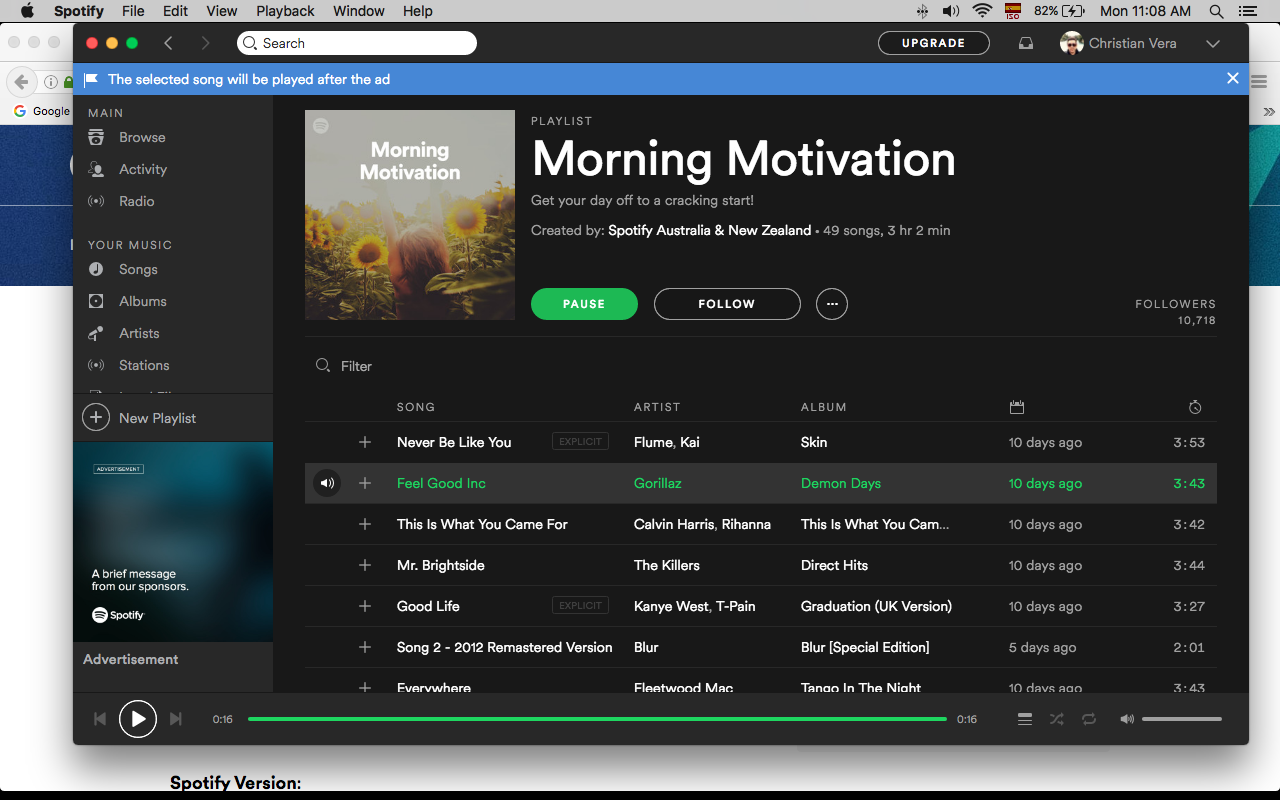
Task: Mute with the player volume speaker icon
Action: pos(1127,719)
